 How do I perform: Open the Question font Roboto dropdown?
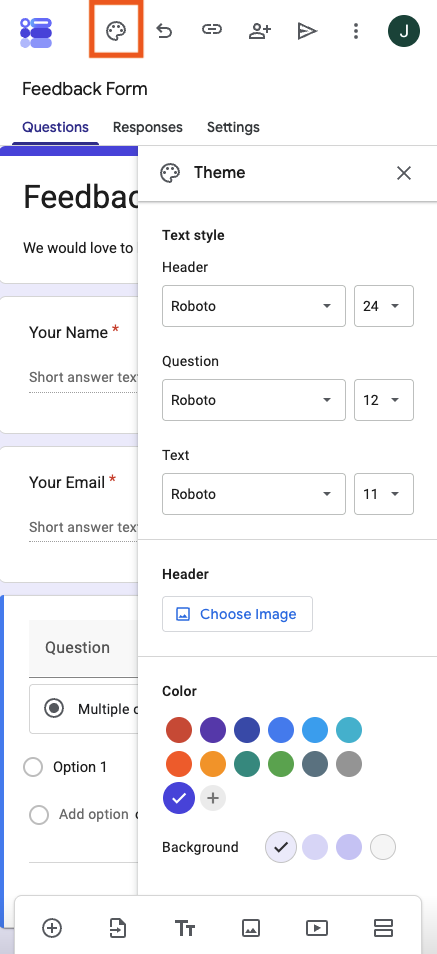tap(254, 400)
